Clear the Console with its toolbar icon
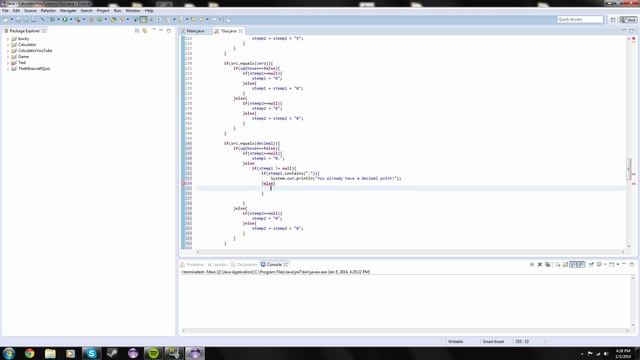The width and height of the screenshot is (640, 360). [x=558, y=264]
